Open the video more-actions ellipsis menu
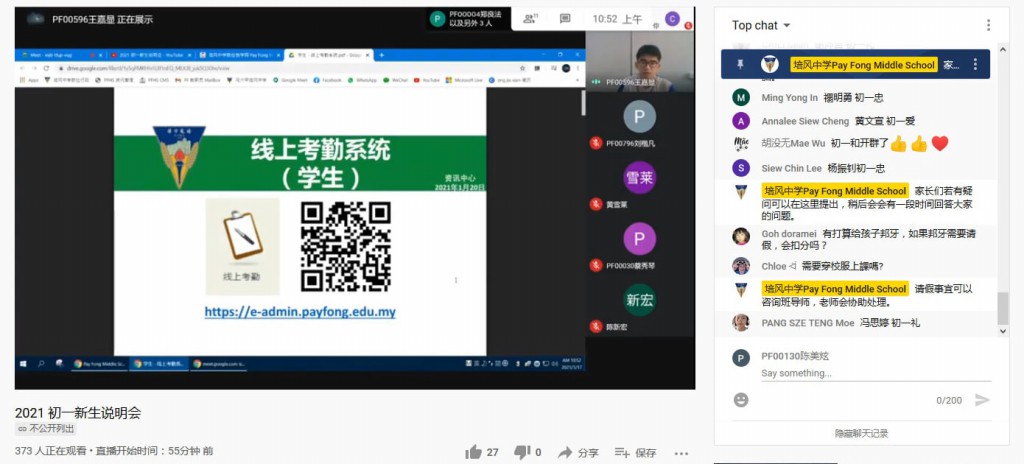 tap(681, 452)
